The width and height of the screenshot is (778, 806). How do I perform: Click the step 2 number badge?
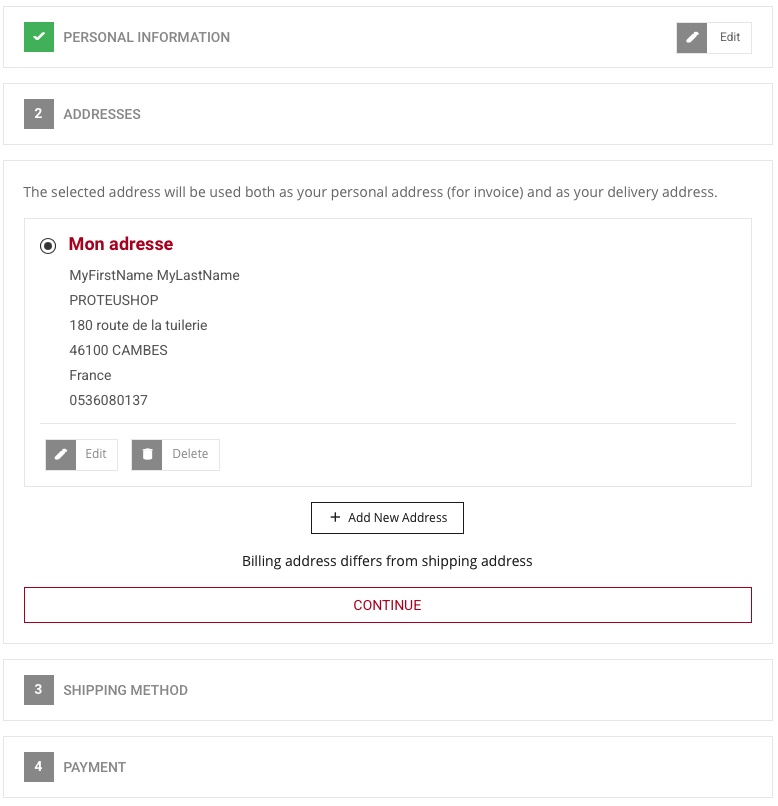point(39,114)
